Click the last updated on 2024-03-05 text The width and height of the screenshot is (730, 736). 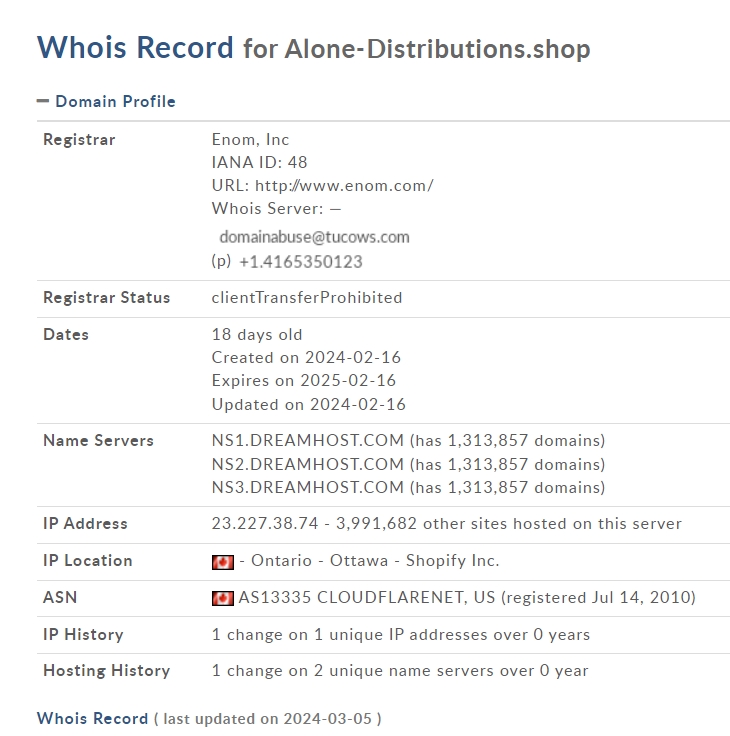tap(268, 719)
